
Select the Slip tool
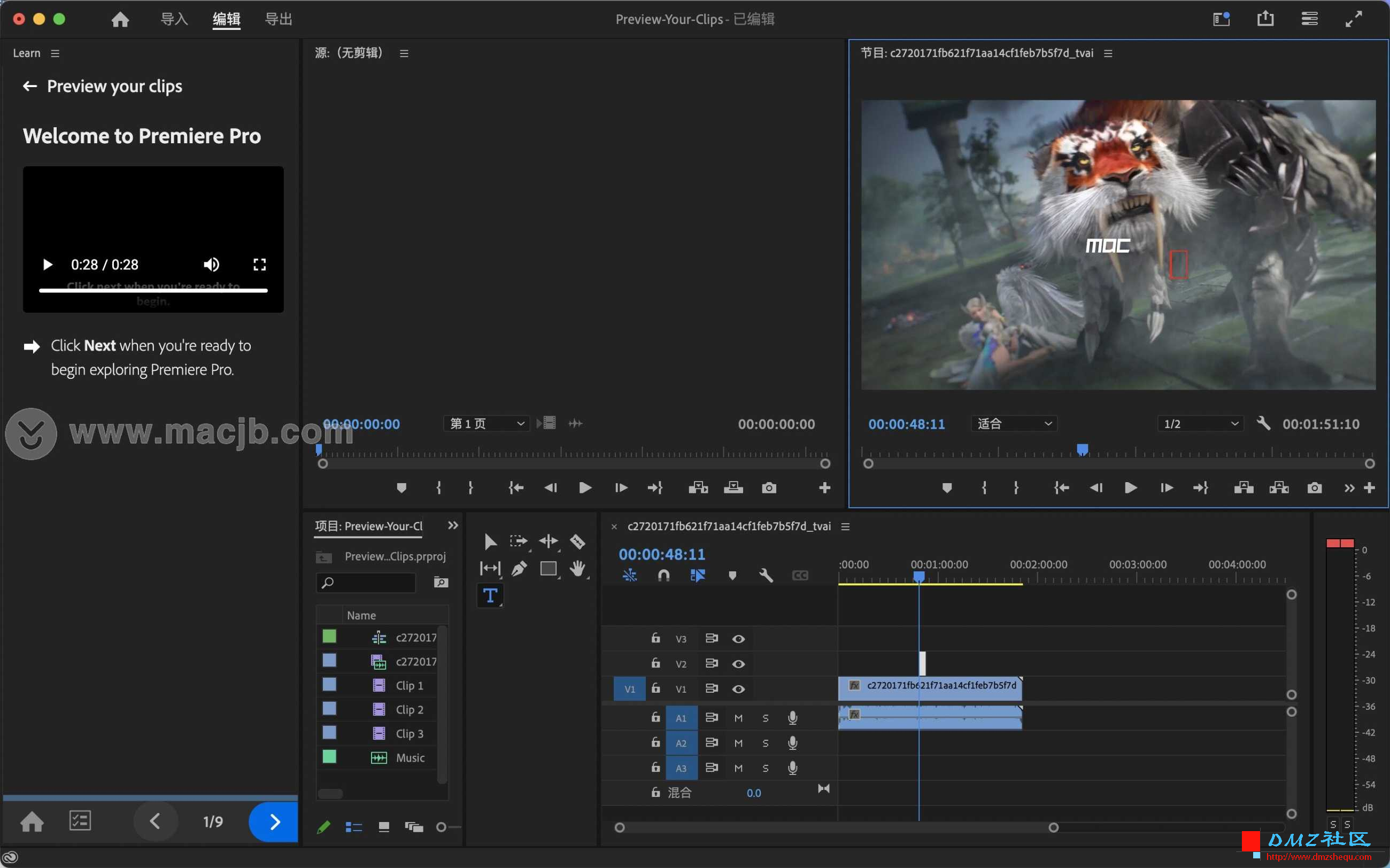(x=490, y=568)
